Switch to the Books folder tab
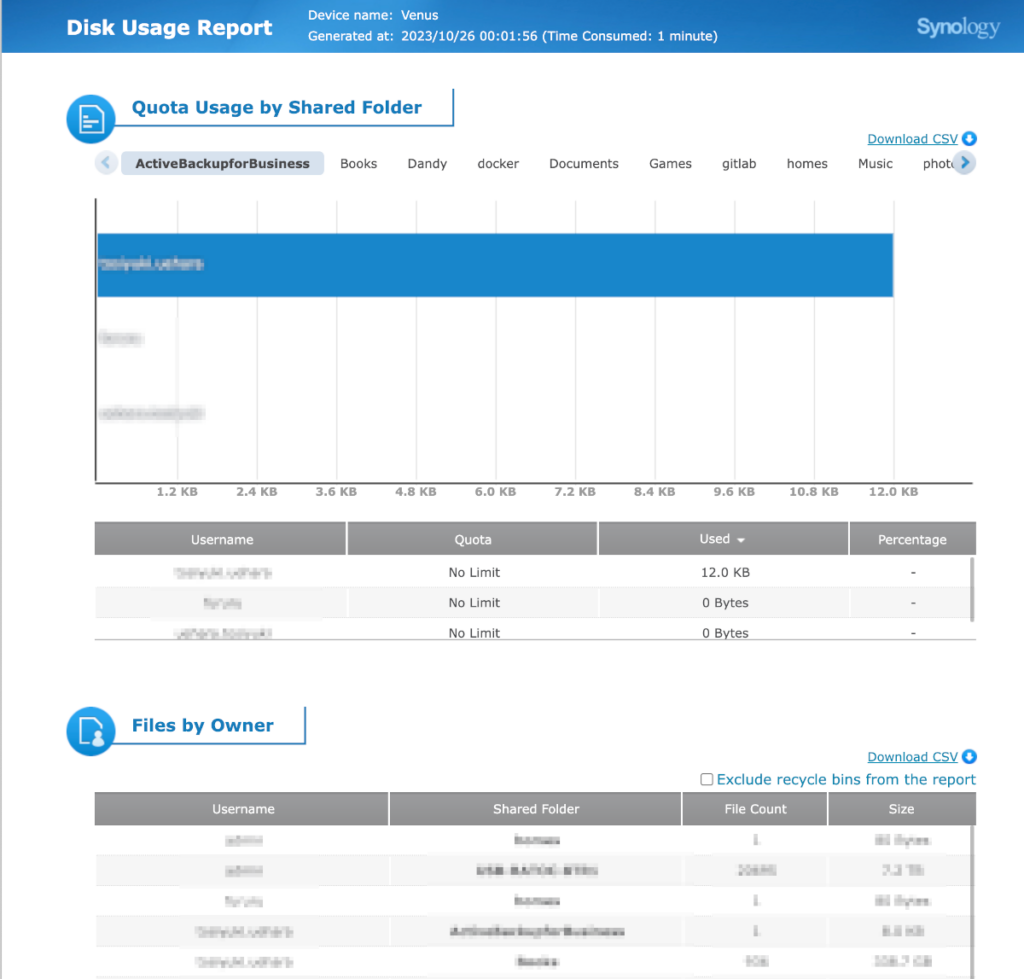This screenshot has height=979, width=1024. (359, 163)
